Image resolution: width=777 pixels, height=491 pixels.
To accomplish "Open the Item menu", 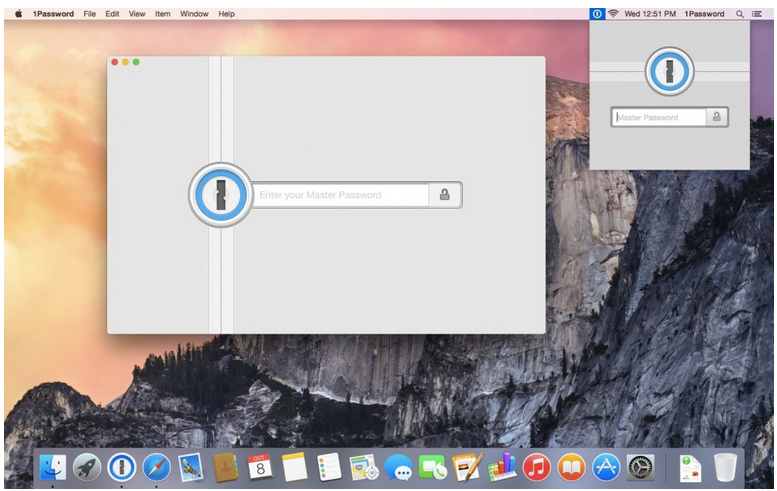I will click(x=163, y=14).
